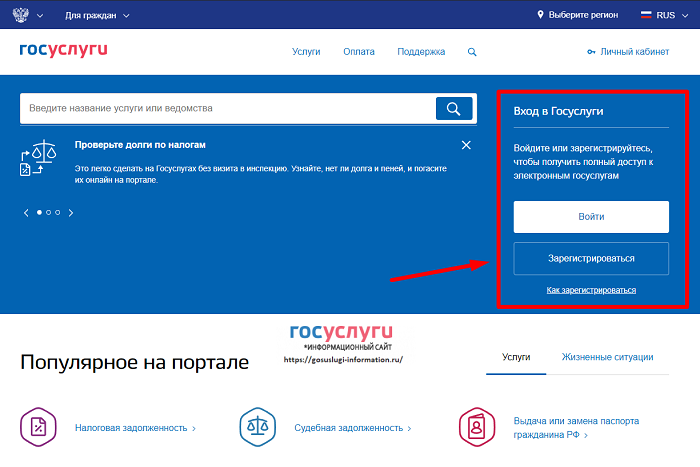Screen dimensions: 700x467
Task: Select the first banner slide dot
Action: (x=39, y=213)
